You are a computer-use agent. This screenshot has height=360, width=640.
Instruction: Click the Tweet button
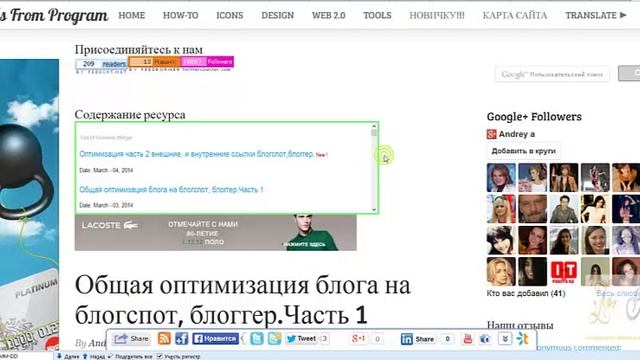point(301,338)
